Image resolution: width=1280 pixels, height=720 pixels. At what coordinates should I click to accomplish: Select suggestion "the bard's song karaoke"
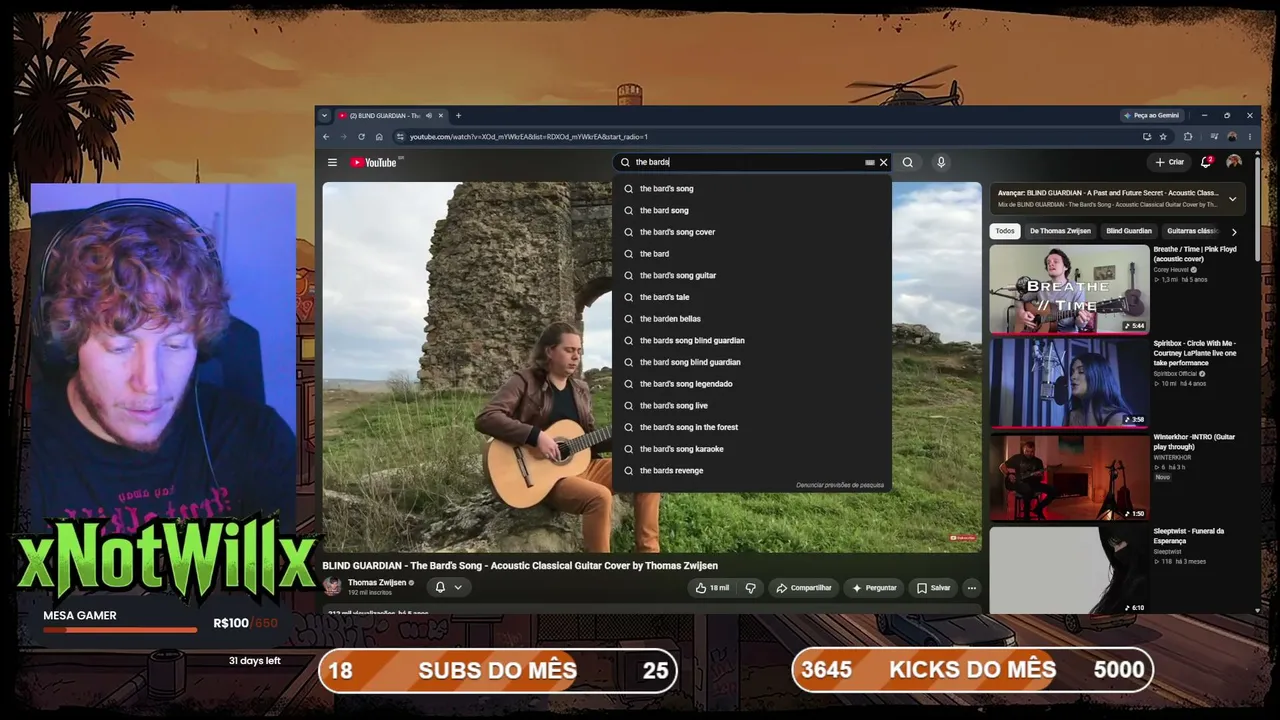pyautogui.click(x=751, y=449)
